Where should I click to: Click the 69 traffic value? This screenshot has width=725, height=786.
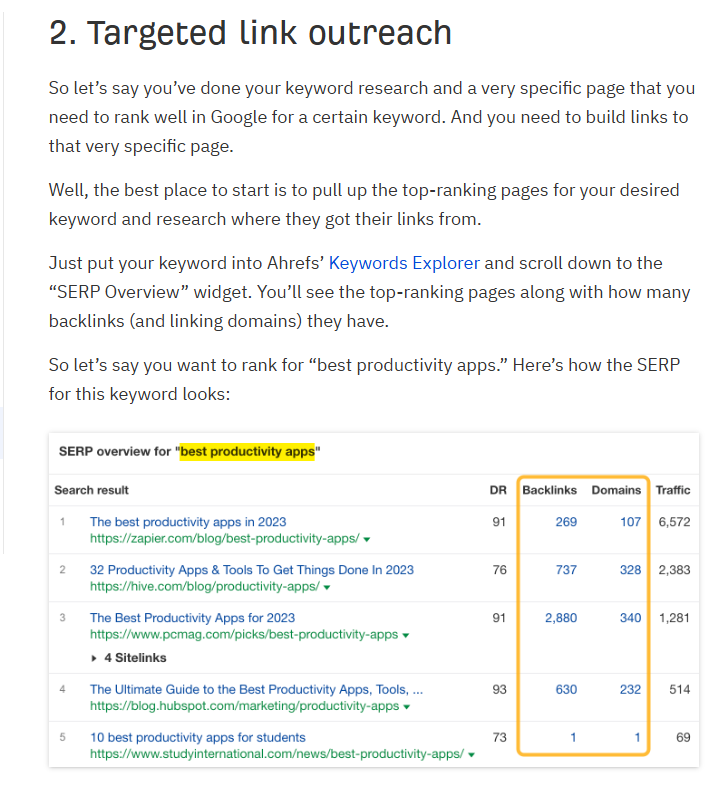pyautogui.click(x=683, y=737)
